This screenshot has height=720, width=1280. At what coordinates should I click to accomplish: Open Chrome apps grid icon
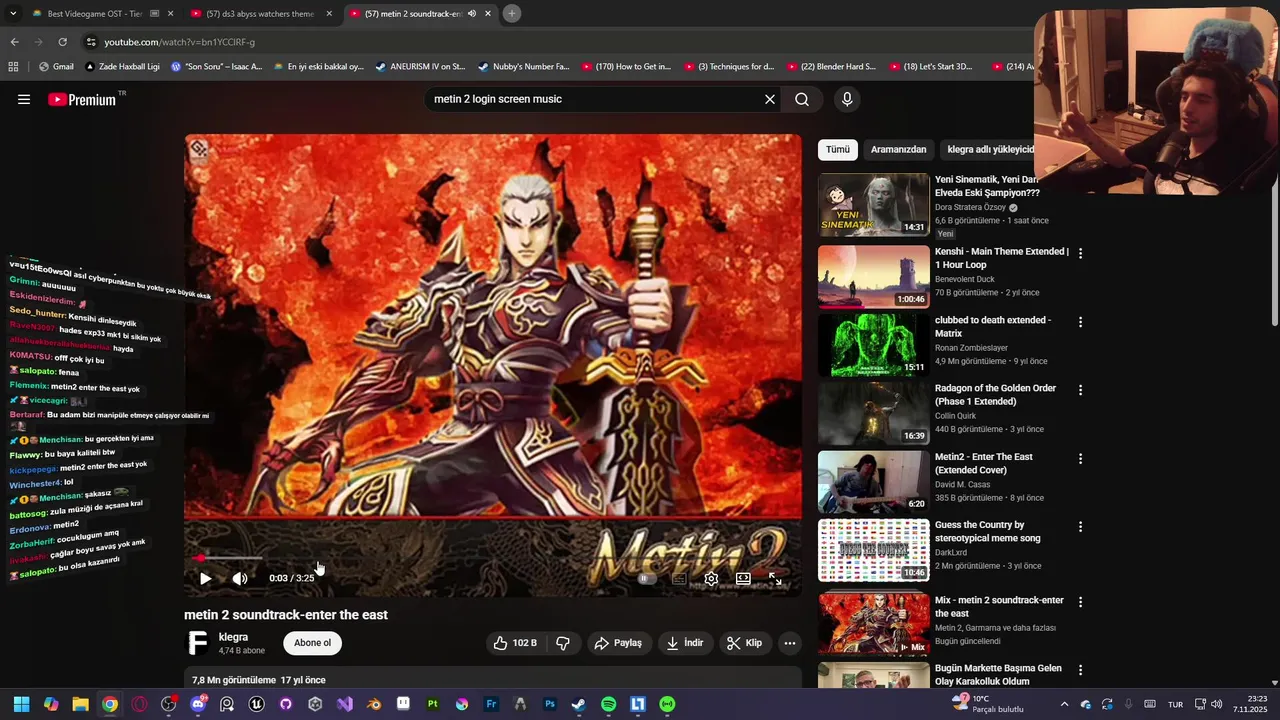pyautogui.click(x=13, y=67)
